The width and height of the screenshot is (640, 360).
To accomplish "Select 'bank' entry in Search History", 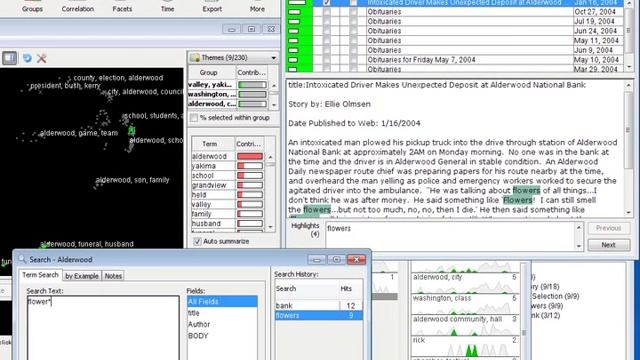I will click(319, 305).
